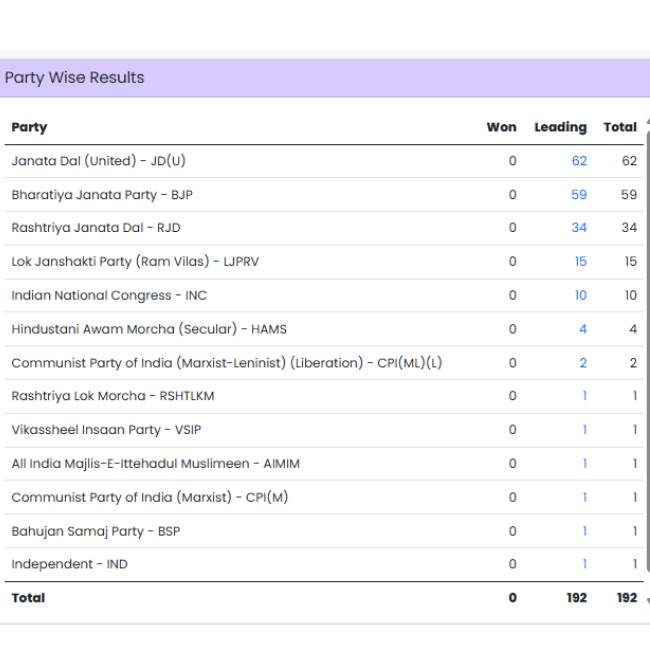Open JD(U) leading count 62 link

[579, 161]
